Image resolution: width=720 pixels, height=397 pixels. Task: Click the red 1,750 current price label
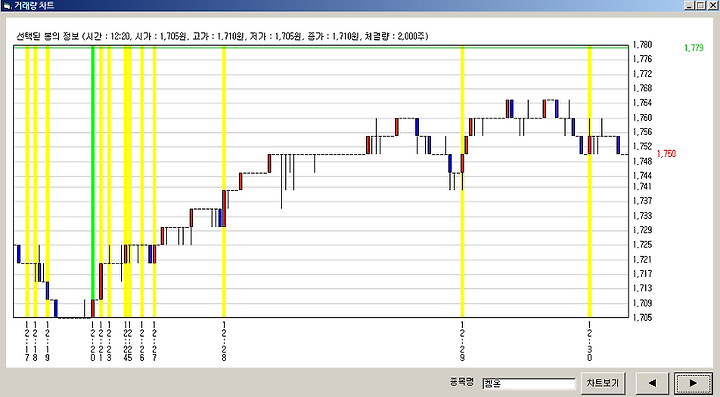[666, 154]
